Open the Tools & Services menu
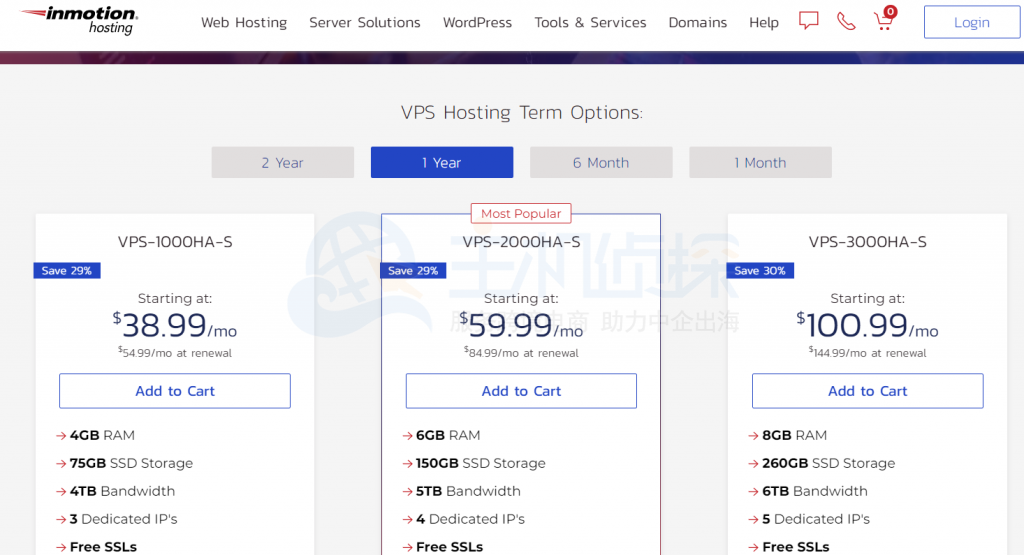Screen dimensions: 1024x555 tap(590, 22)
